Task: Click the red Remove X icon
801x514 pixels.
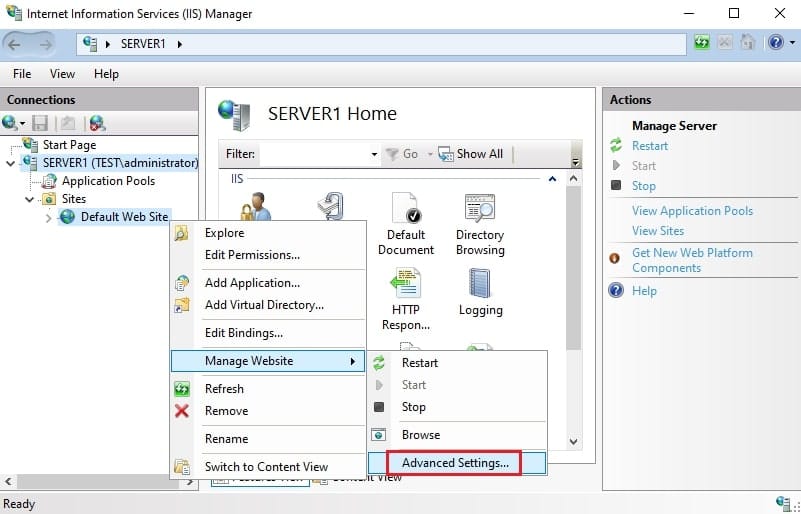Action: click(182, 411)
